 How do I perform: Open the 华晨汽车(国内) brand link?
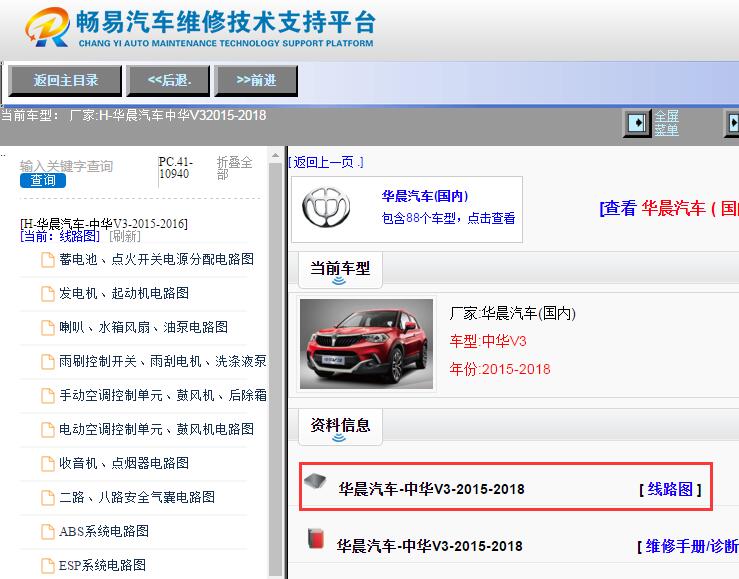pos(425,196)
